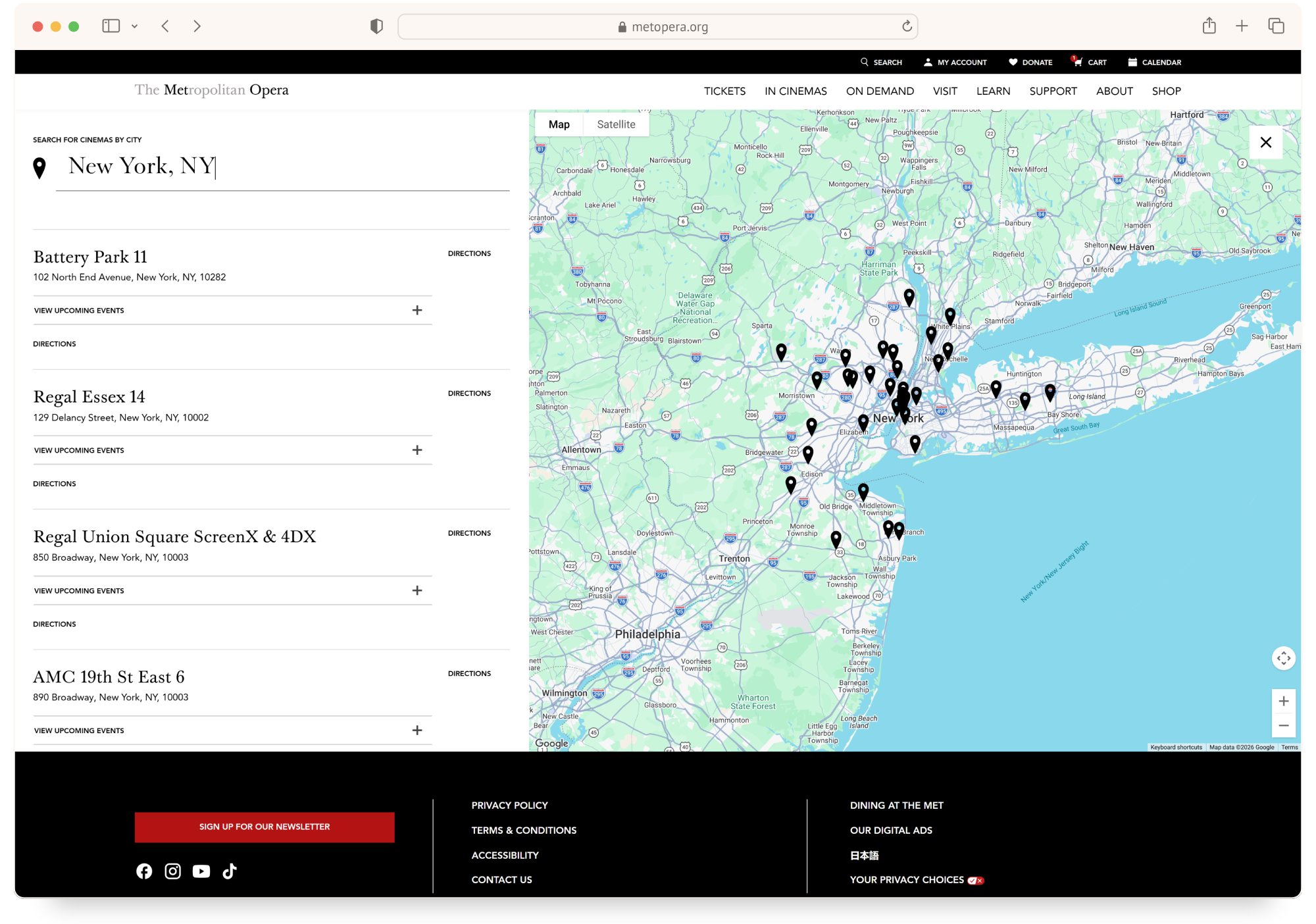Open the Visit menu
1316x924 pixels.
pyautogui.click(x=945, y=91)
